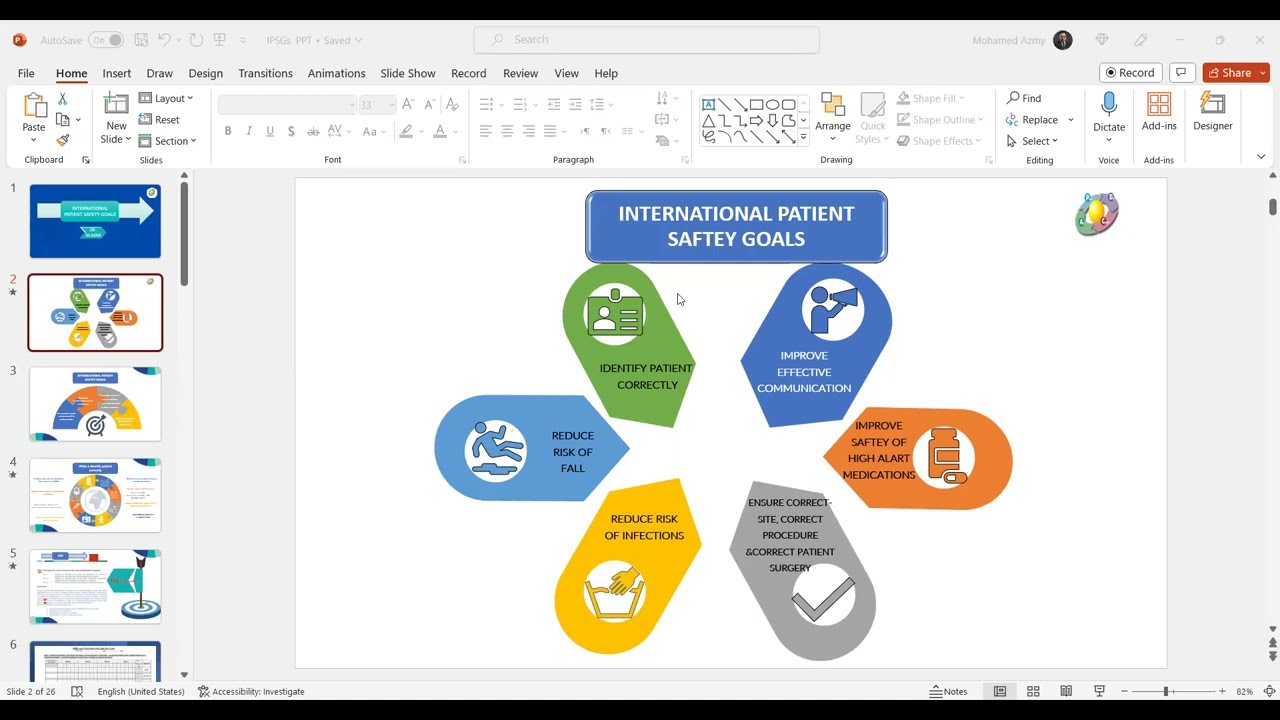Click the Find magnifier tool
The image size is (1280, 720).
click(1024, 98)
